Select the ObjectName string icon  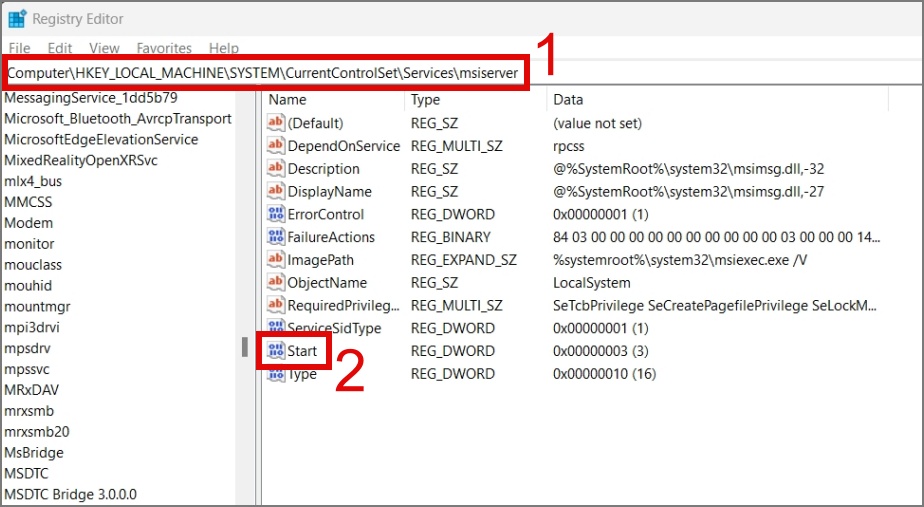point(275,282)
